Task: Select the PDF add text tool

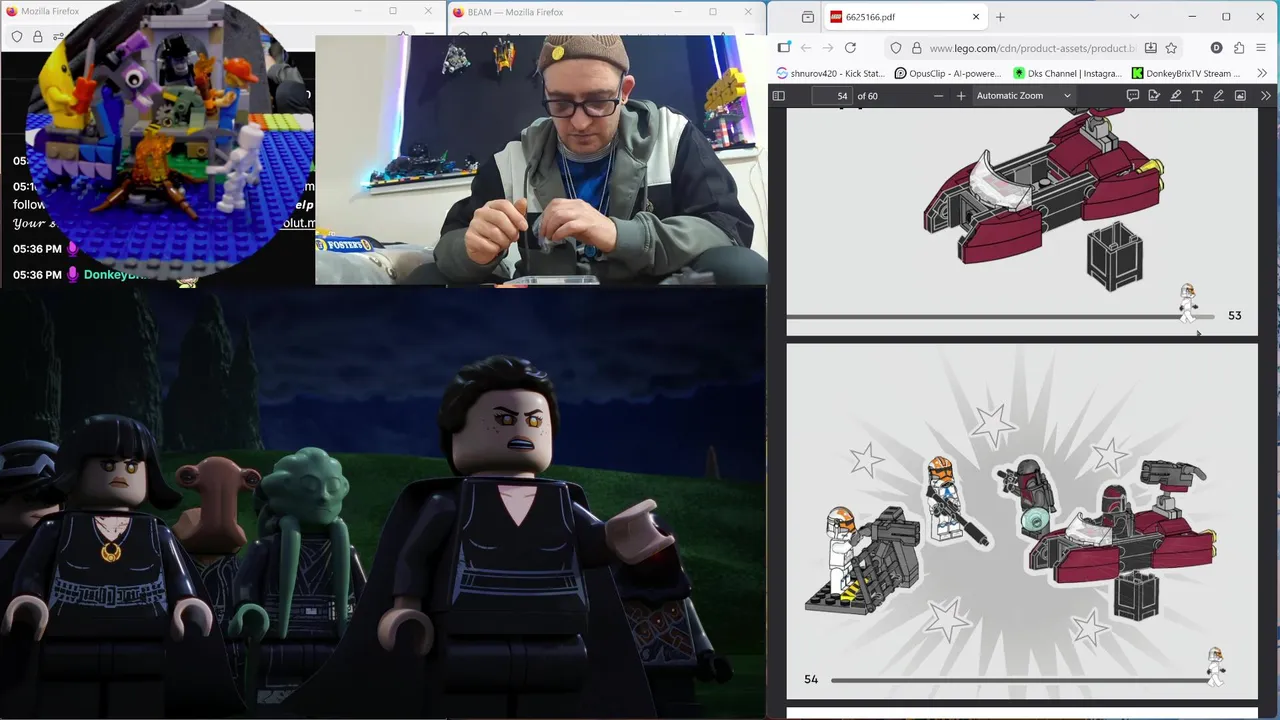Action: 1197,96
